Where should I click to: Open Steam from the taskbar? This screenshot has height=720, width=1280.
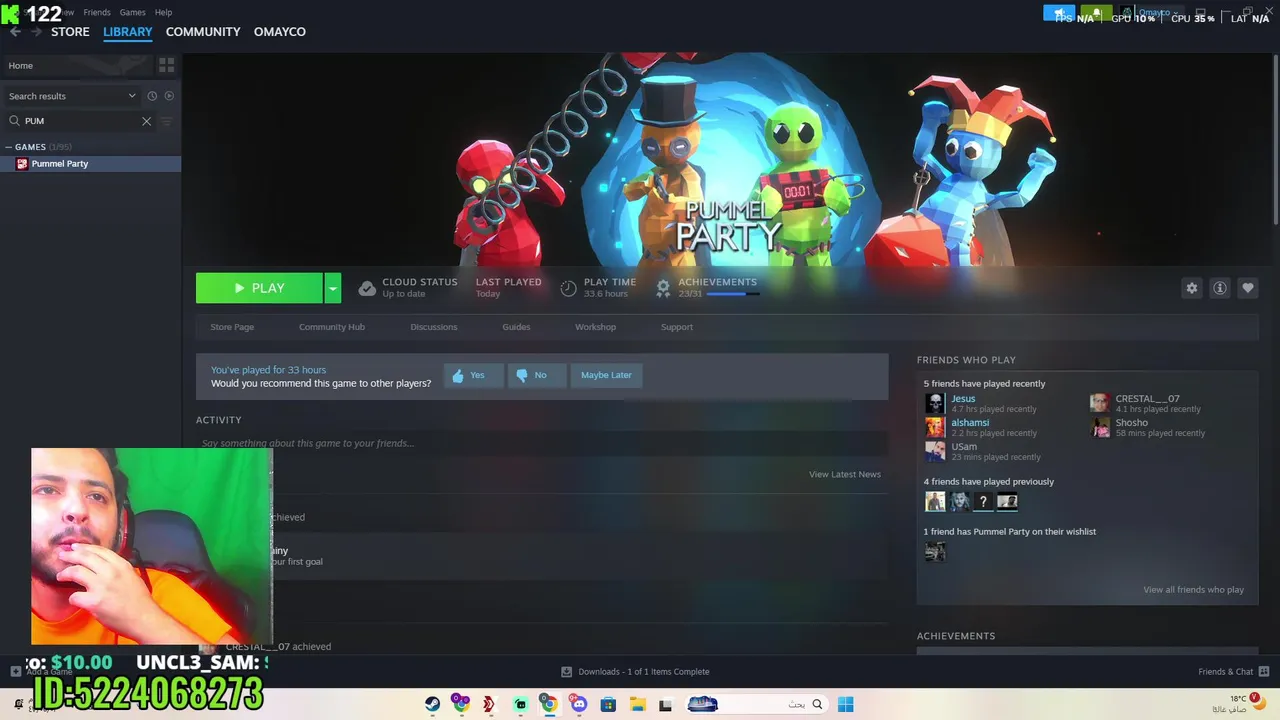(x=432, y=704)
